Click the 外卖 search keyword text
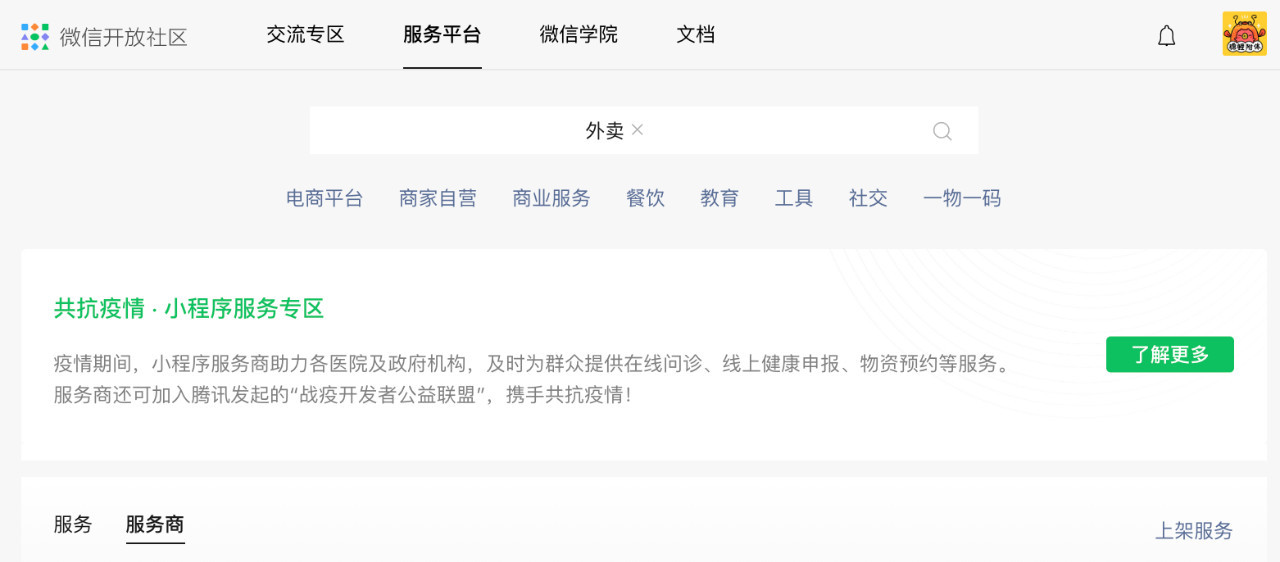 click(x=604, y=131)
